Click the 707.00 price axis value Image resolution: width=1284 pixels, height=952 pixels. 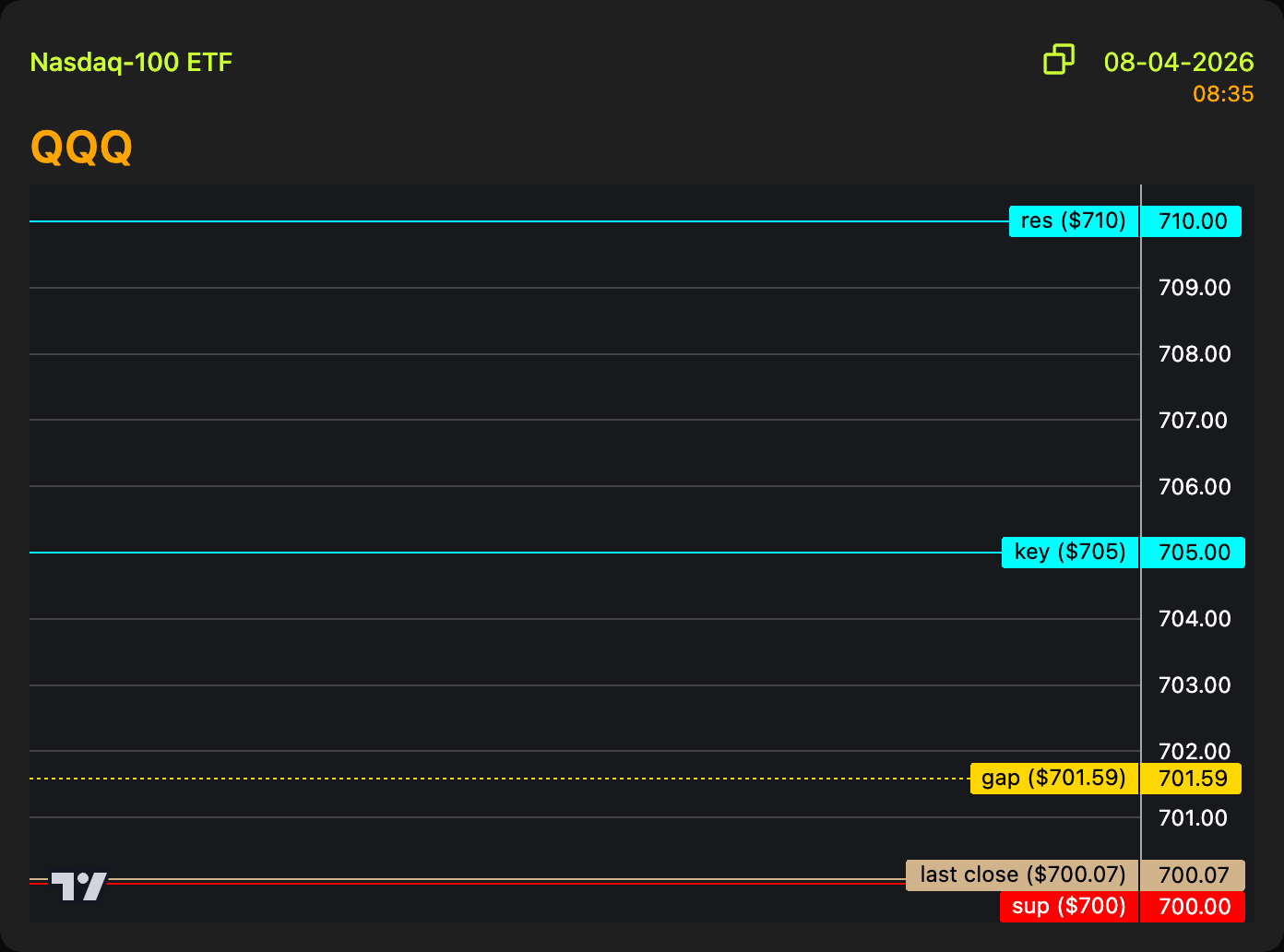pos(1193,421)
